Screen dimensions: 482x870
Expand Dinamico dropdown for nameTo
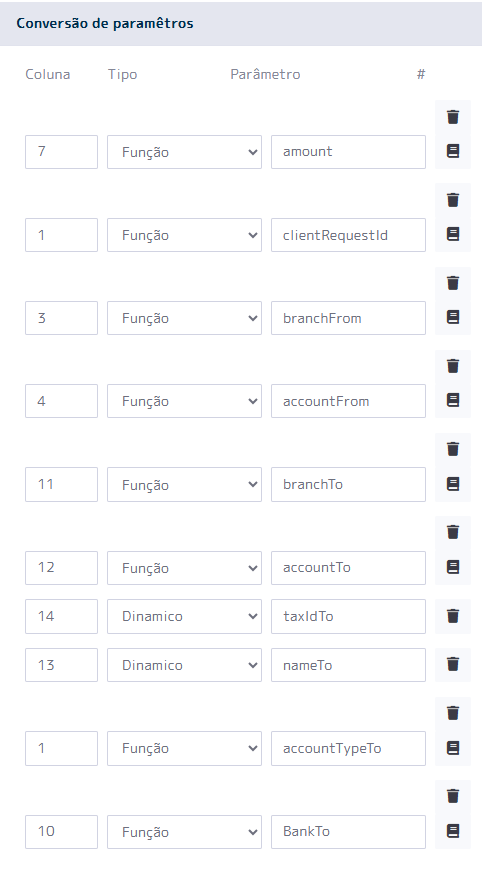coord(184,665)
